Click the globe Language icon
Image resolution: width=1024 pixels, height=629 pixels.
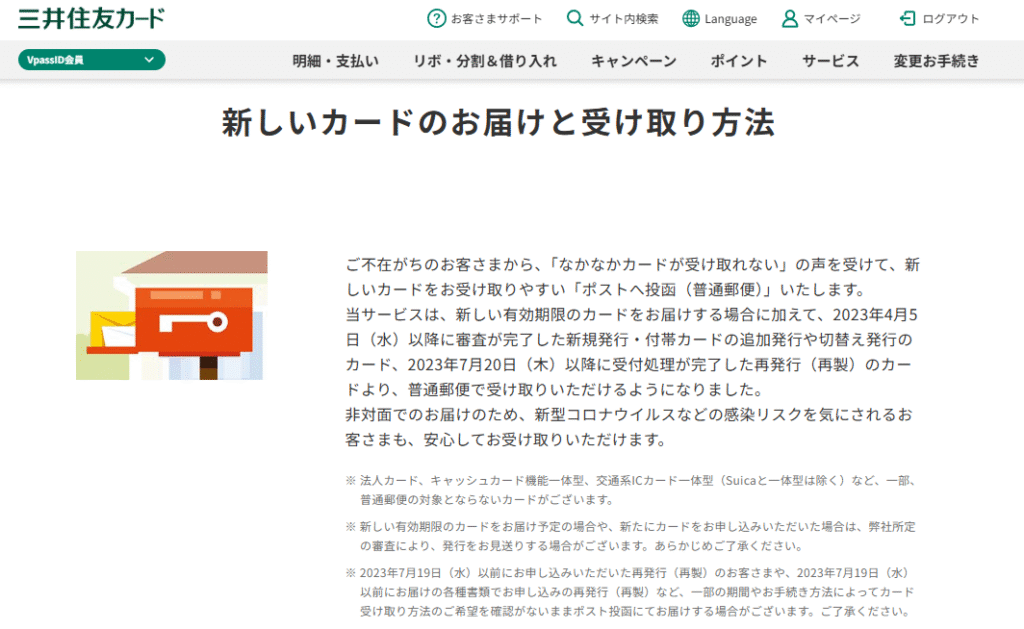click(691, 18)
